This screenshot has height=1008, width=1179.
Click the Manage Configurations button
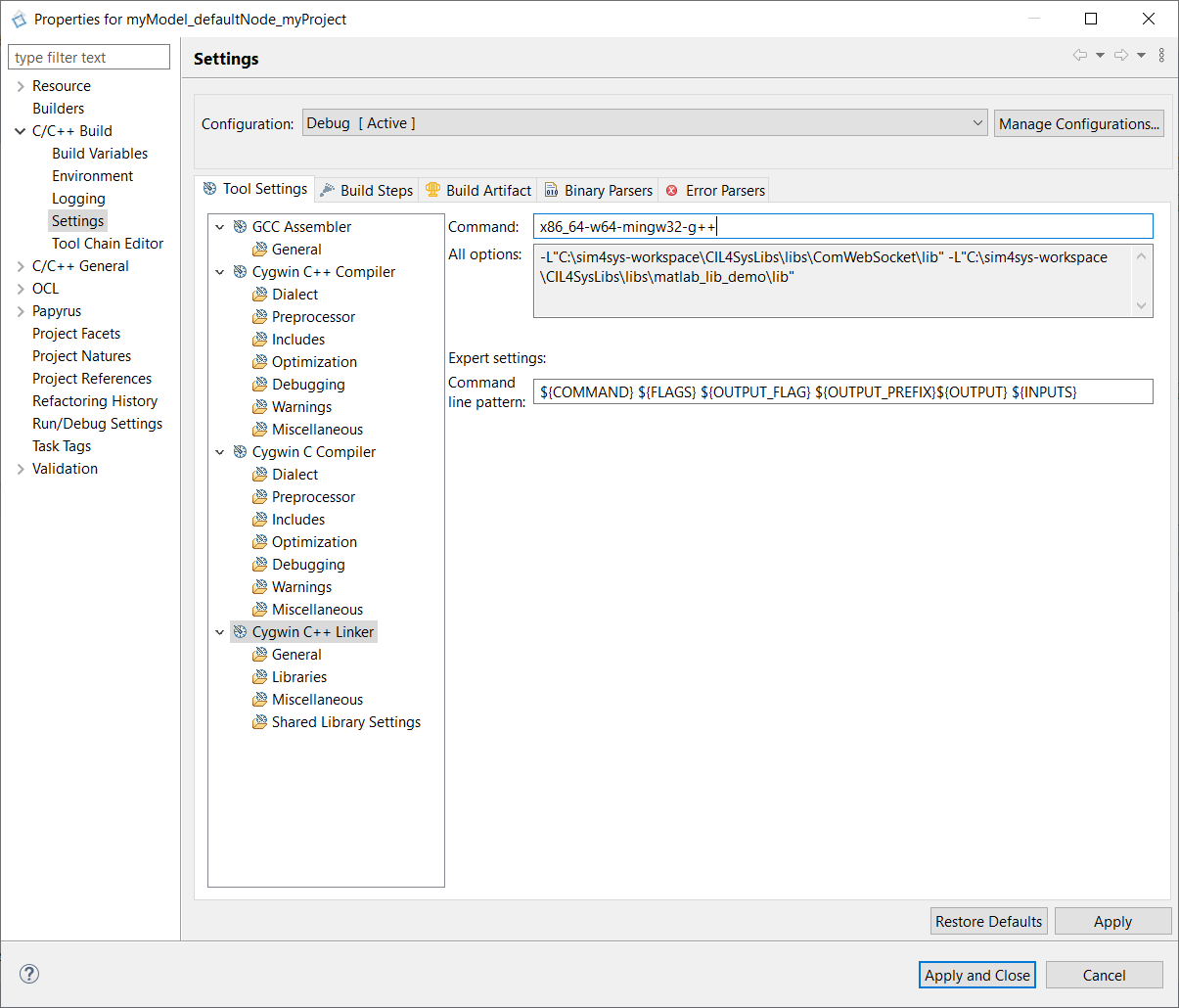coord(1079,123)
